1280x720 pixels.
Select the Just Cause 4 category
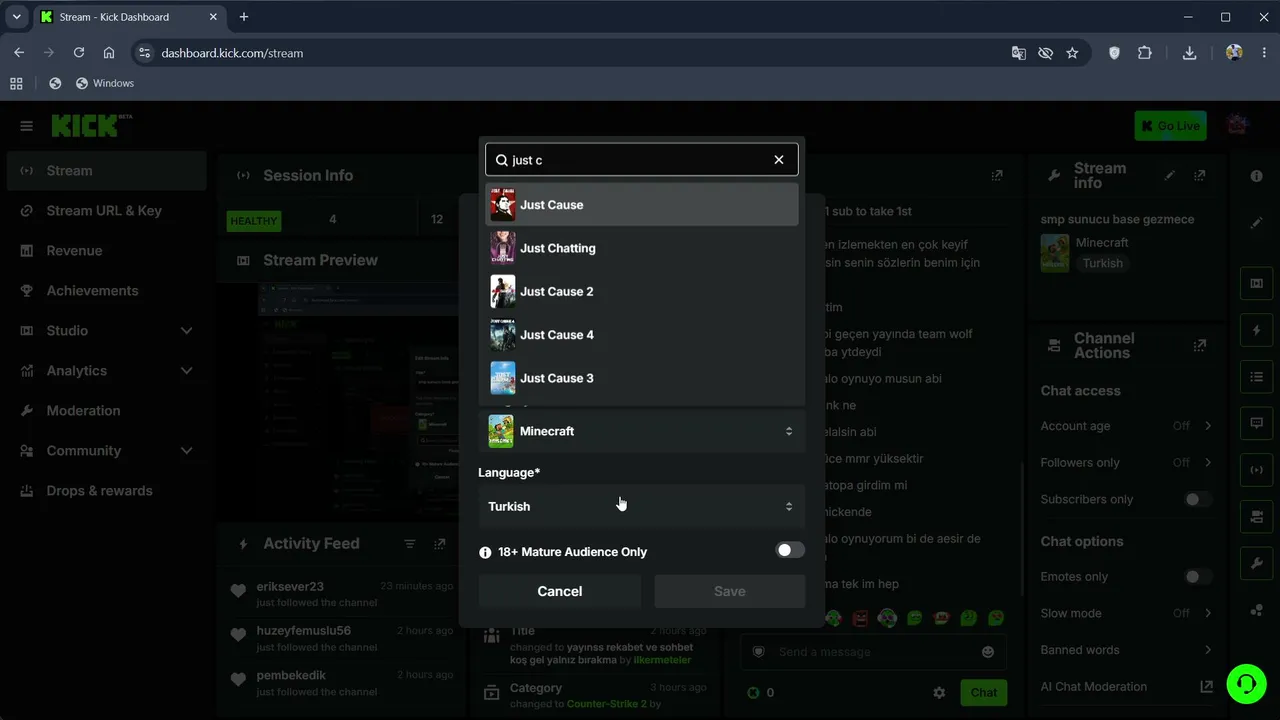[x=642, y=335]
